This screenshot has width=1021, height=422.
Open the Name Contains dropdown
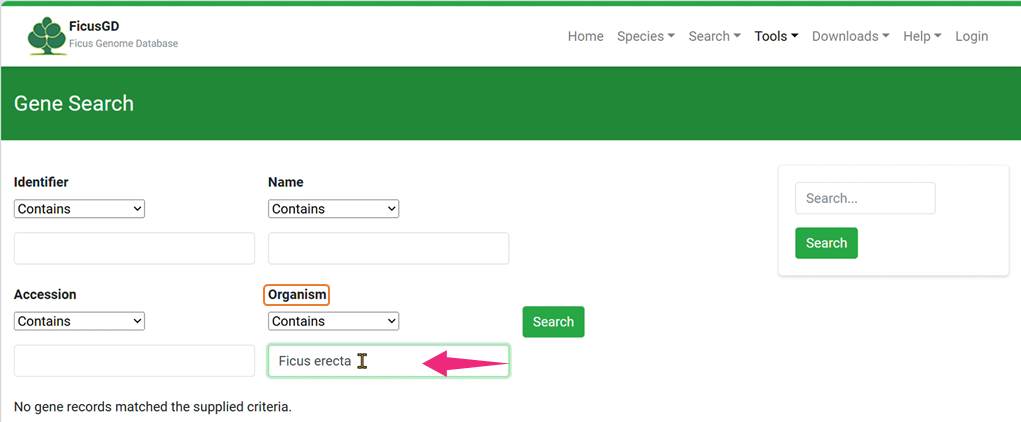[333, 209]
